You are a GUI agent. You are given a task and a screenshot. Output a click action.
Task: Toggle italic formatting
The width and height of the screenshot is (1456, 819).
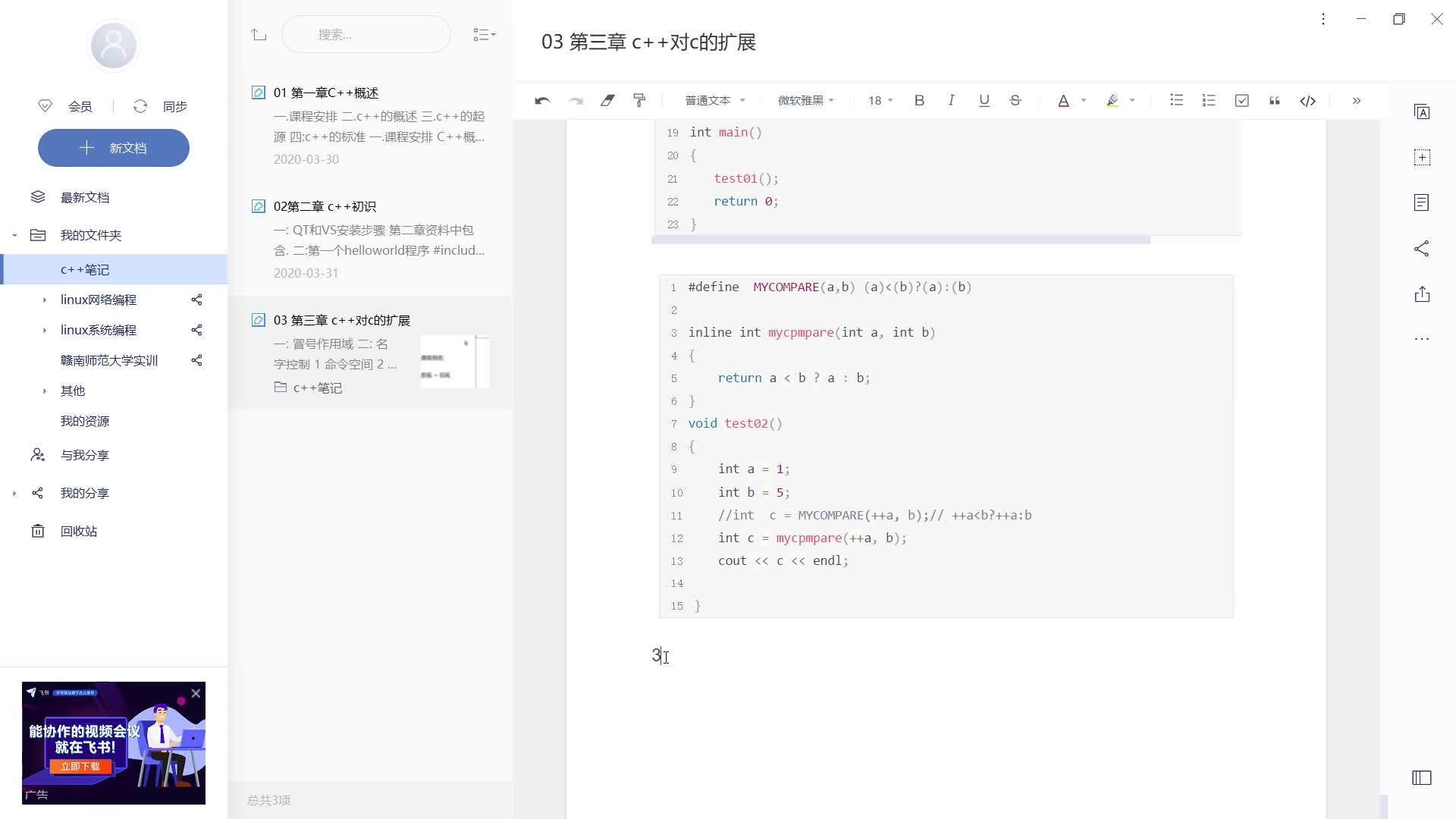click(951, 100)
